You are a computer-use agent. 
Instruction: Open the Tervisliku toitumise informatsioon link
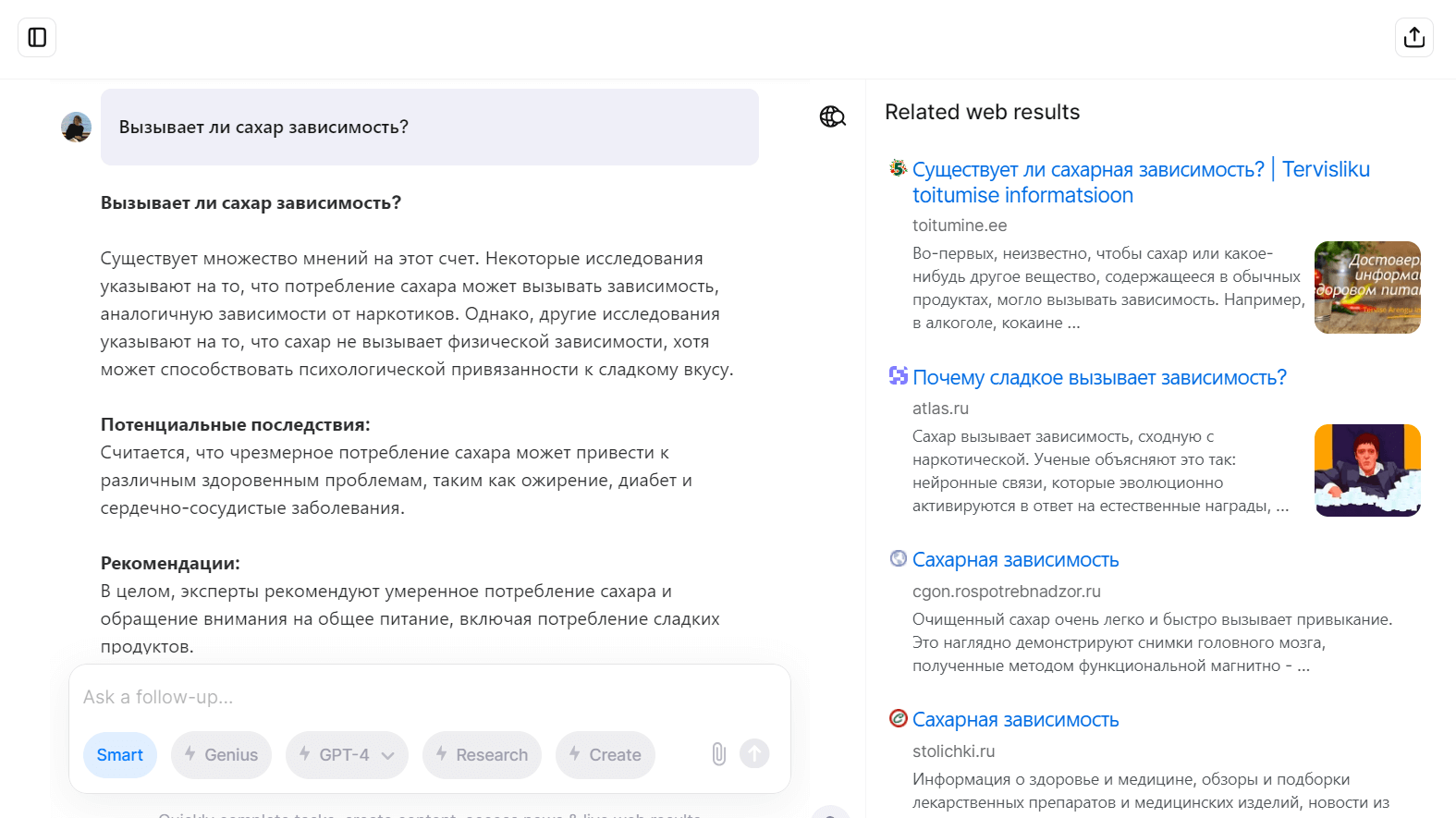(1141, 182)
